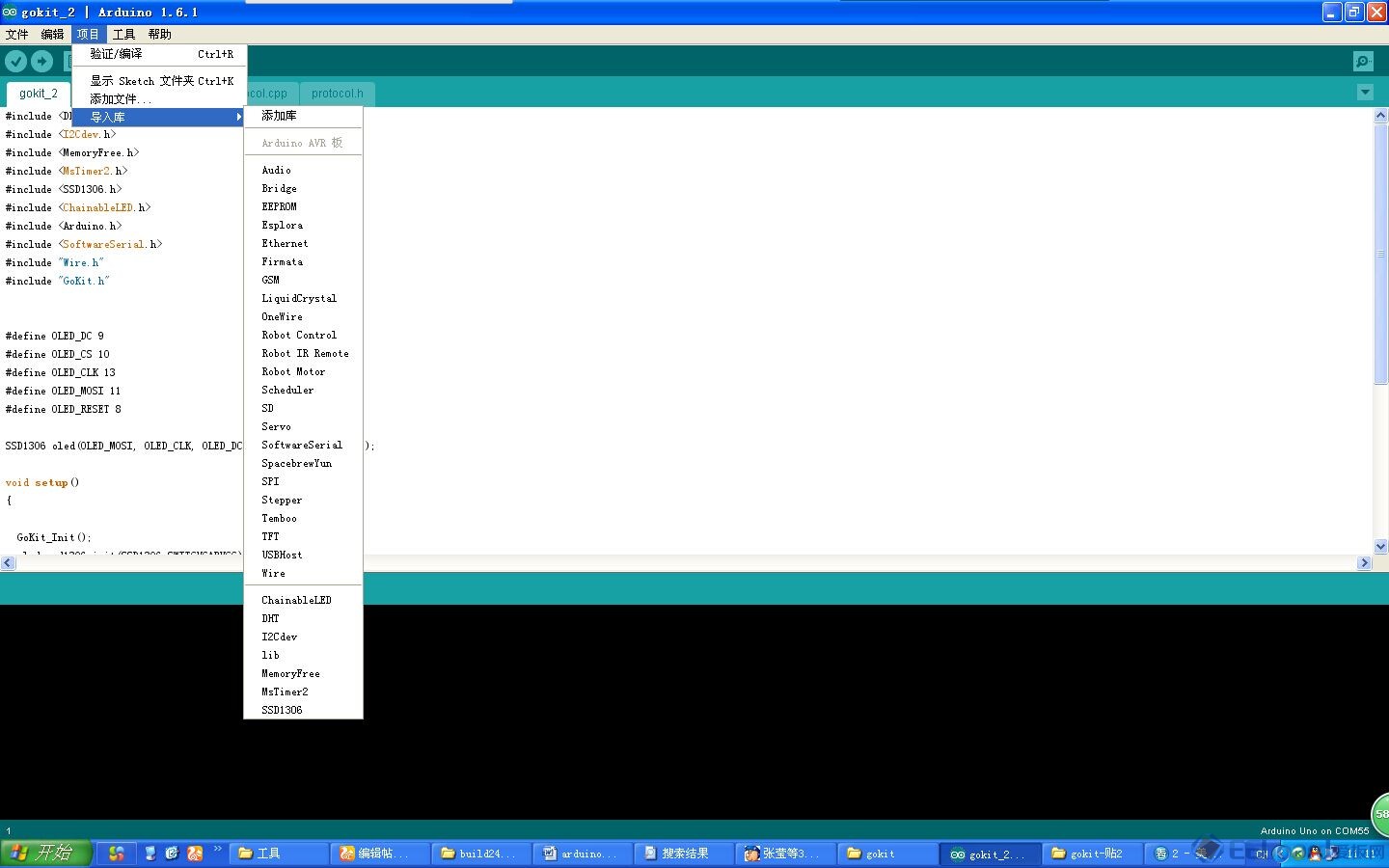
Task: Import the OneWire library
Action: tap(303, 316)
